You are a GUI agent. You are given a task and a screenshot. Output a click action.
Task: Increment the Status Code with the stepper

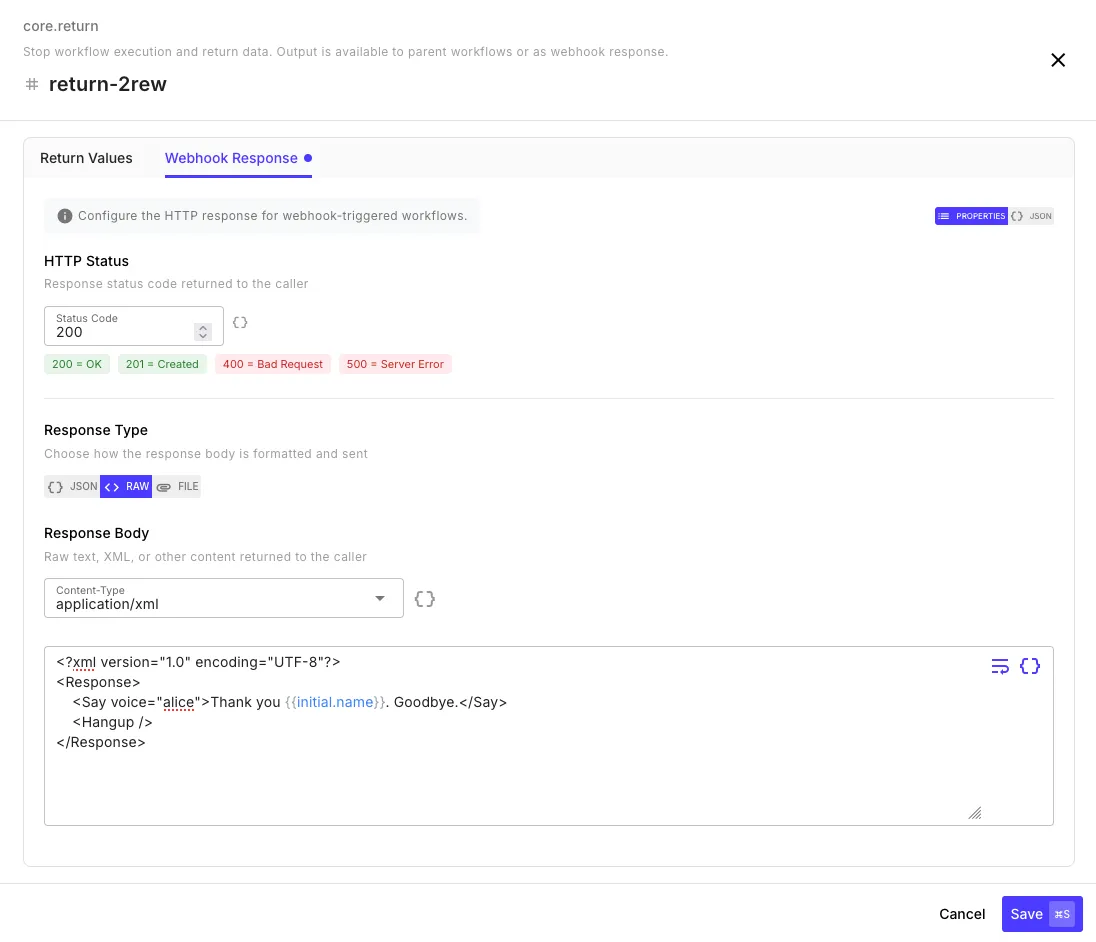pos(203,327)
